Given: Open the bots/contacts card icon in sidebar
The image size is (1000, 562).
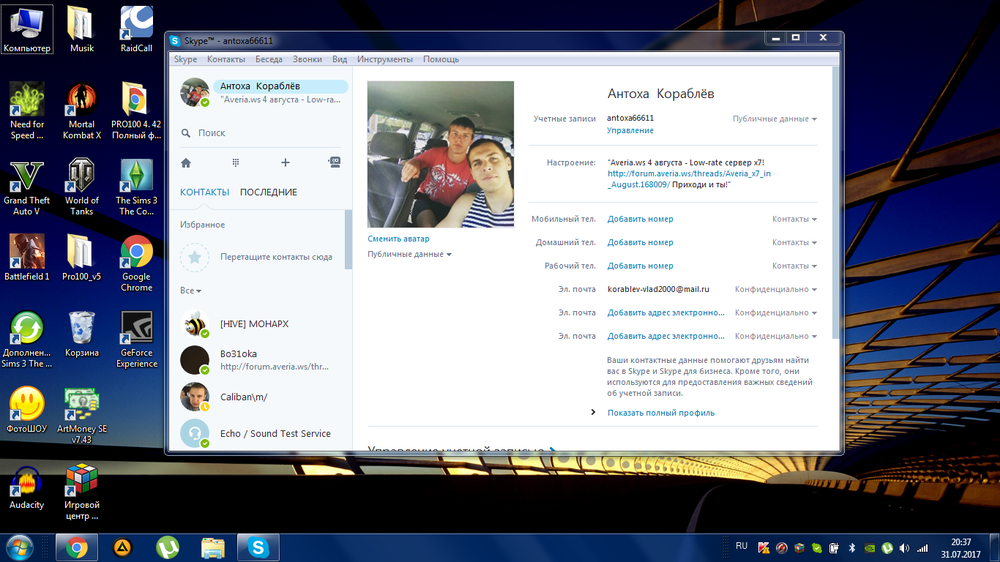Looking at the screenshot, I should point(334,162).
